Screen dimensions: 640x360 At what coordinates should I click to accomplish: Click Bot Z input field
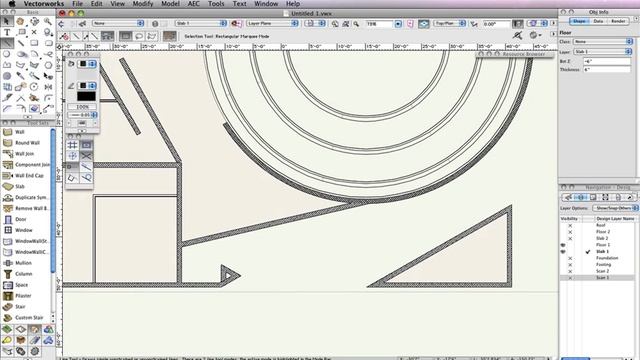point(607,61)
